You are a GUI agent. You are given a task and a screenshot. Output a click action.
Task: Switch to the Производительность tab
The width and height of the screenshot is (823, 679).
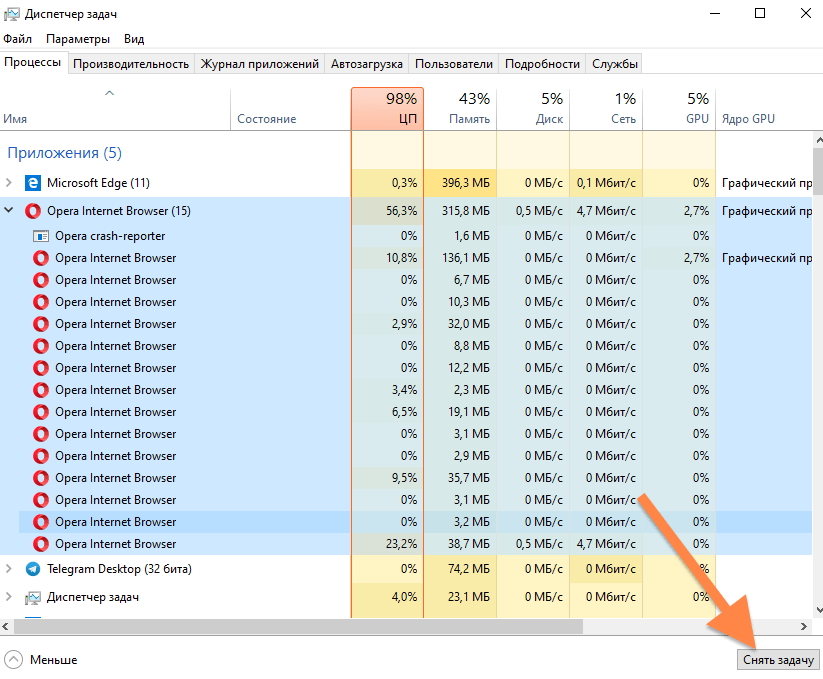point(131,64)
